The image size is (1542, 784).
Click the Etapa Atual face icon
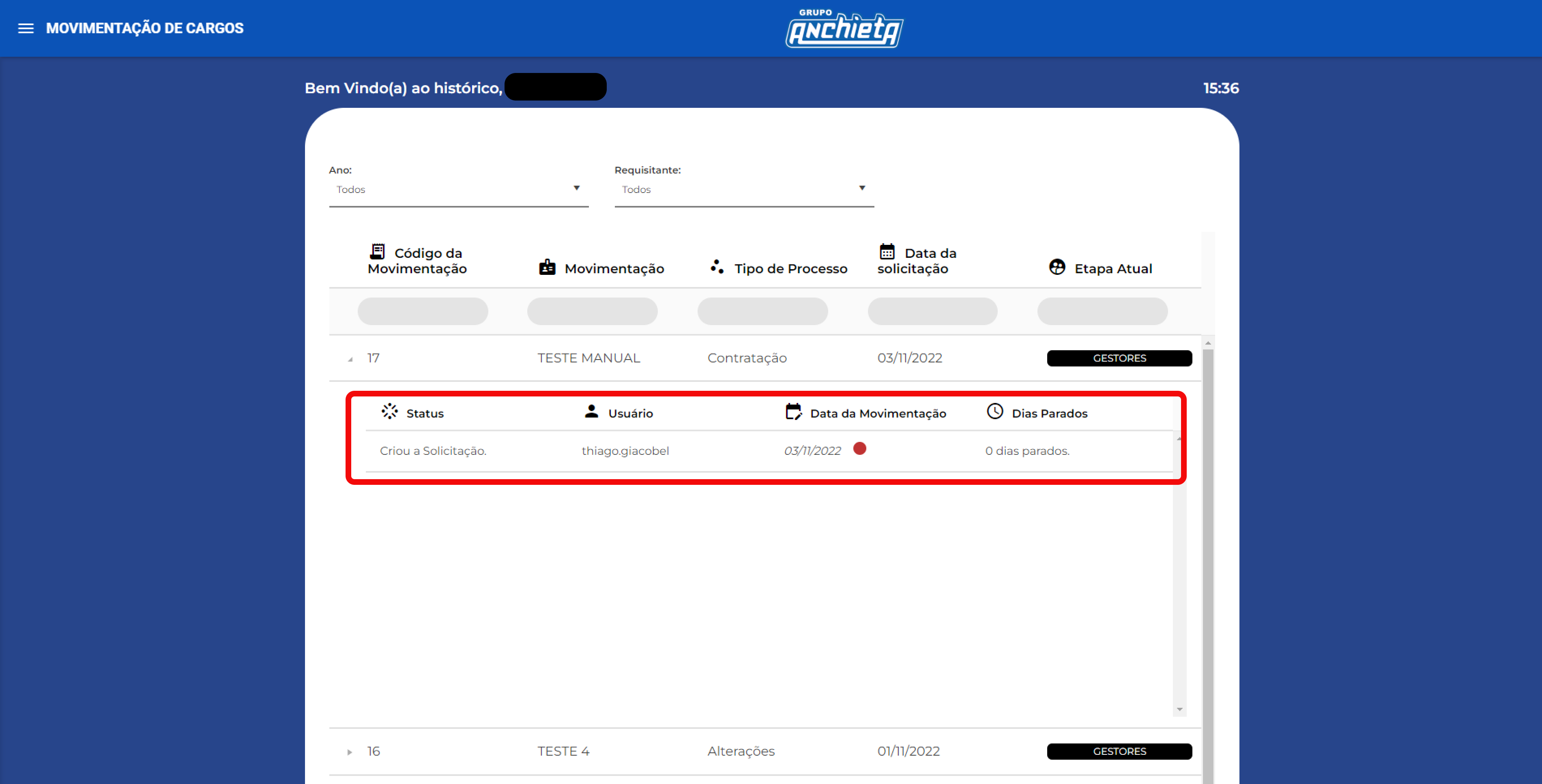(x=1057, y=267)
